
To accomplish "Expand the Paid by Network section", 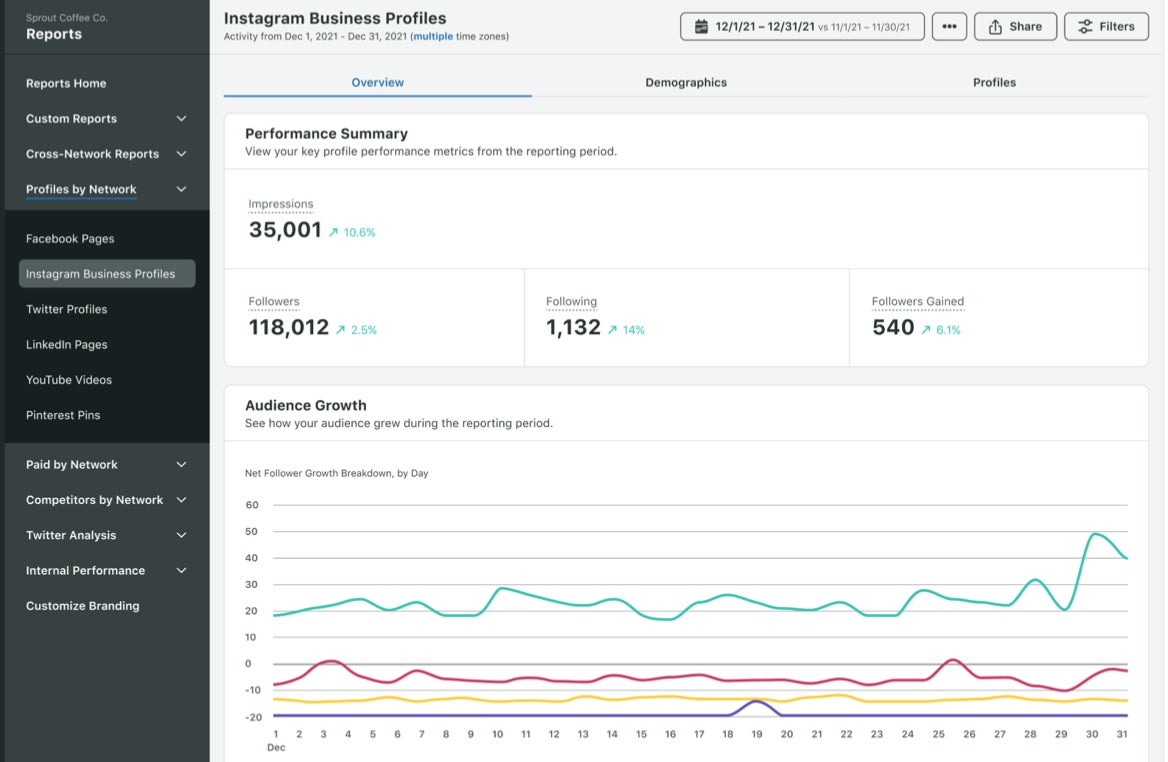I will 181,465.
